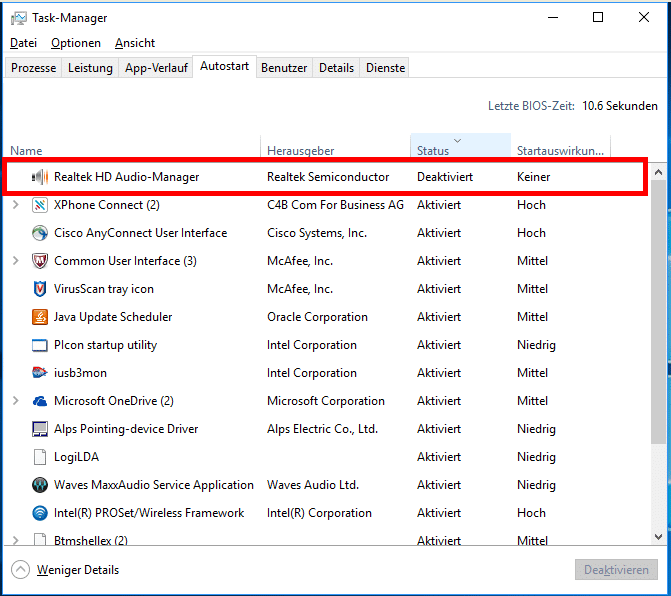Click the Deaktivieren button
671x596 pixels.
[616, 570]
